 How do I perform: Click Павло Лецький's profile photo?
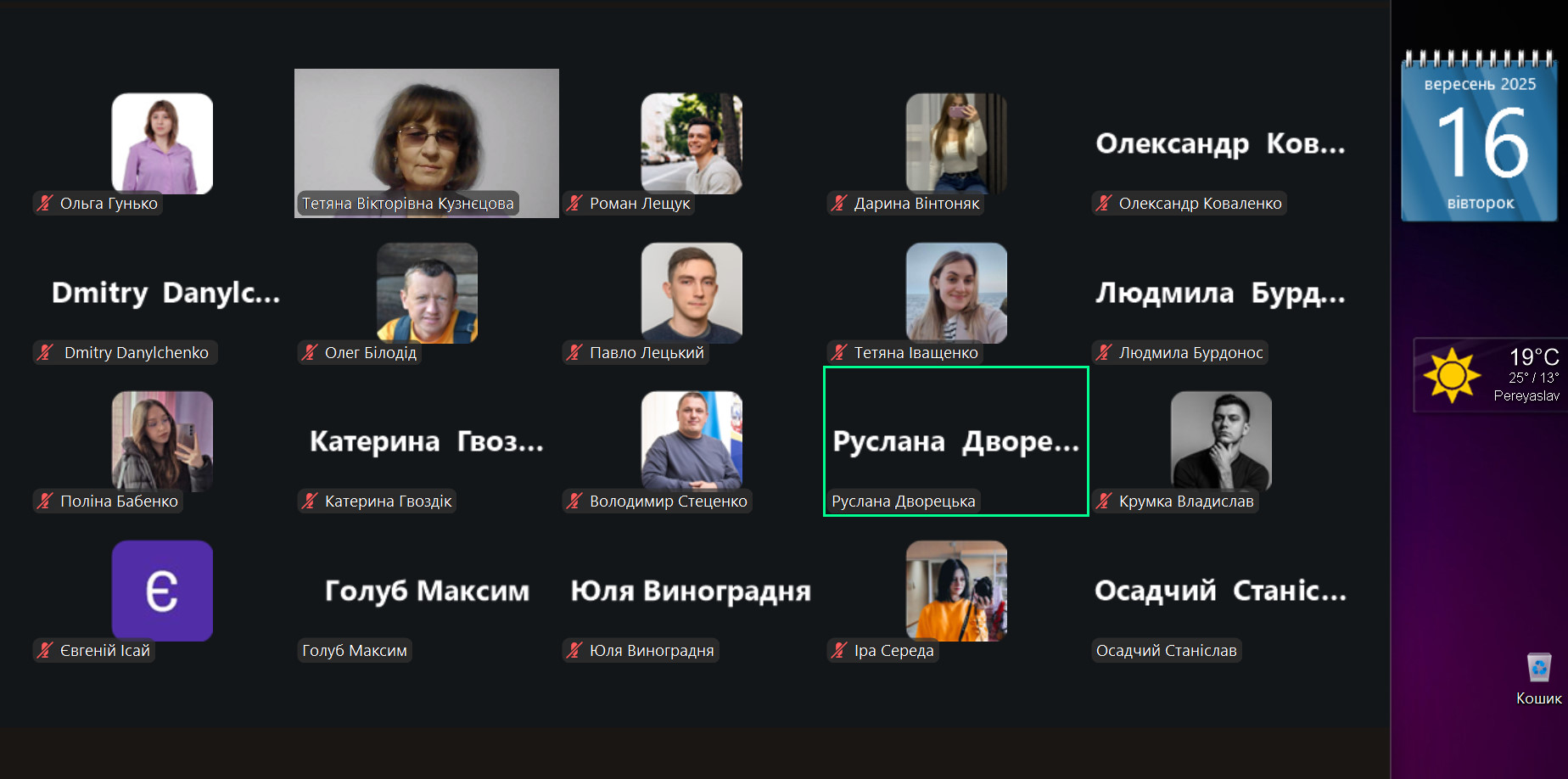pos(692,293)
